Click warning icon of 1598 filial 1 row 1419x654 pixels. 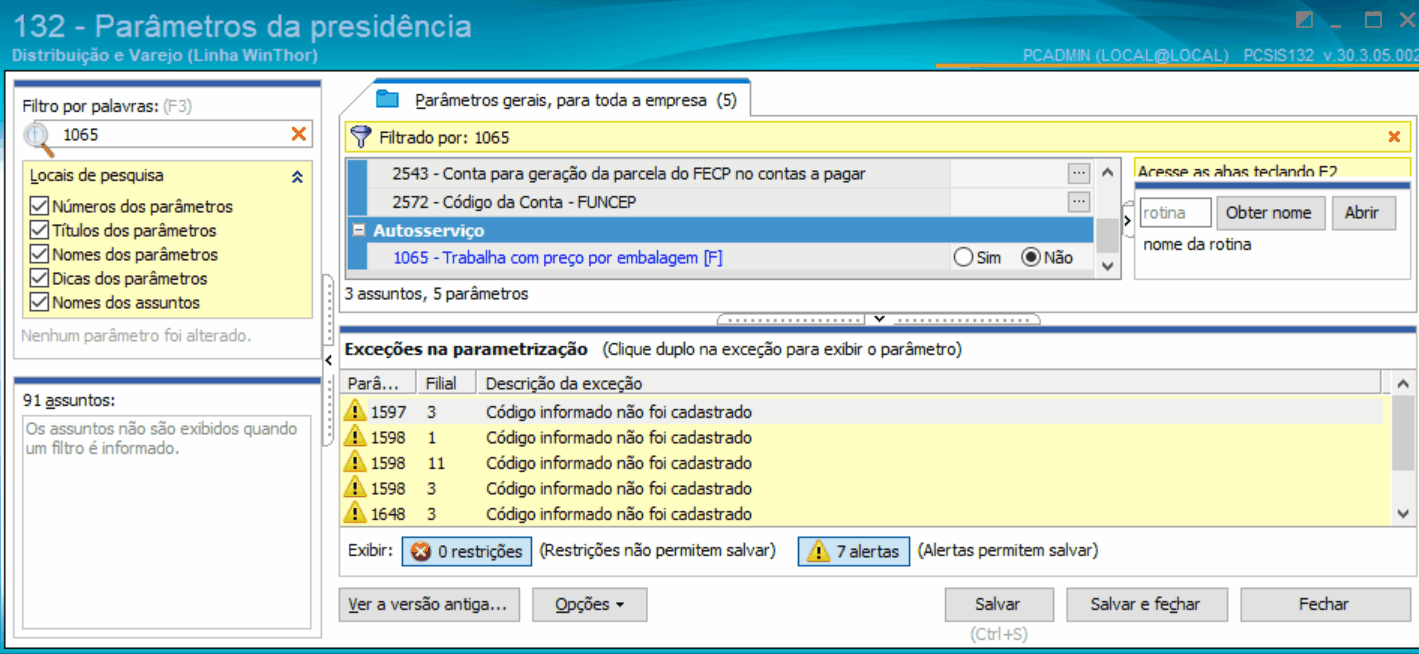click(355, 437)
